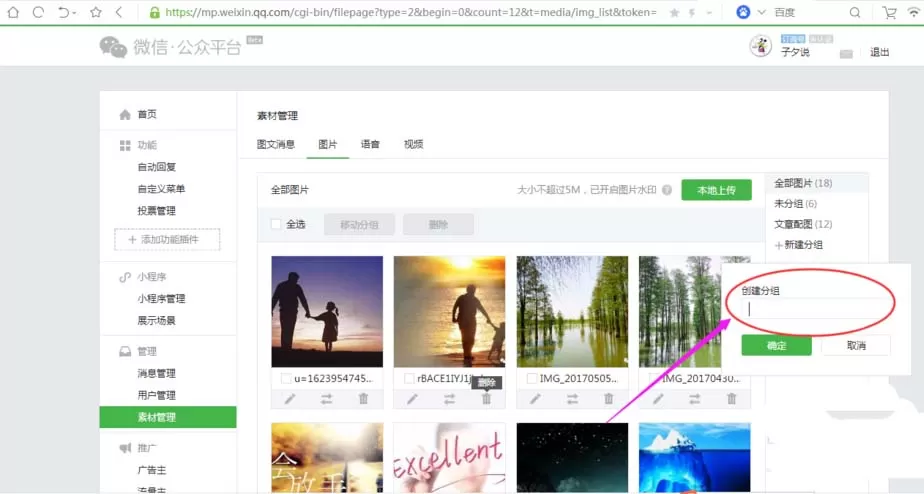Image resolution: width=924 pixels, height=494 pixels.
Task: Open 消息管理 in the sidebar
Action: tap(156, 373)
